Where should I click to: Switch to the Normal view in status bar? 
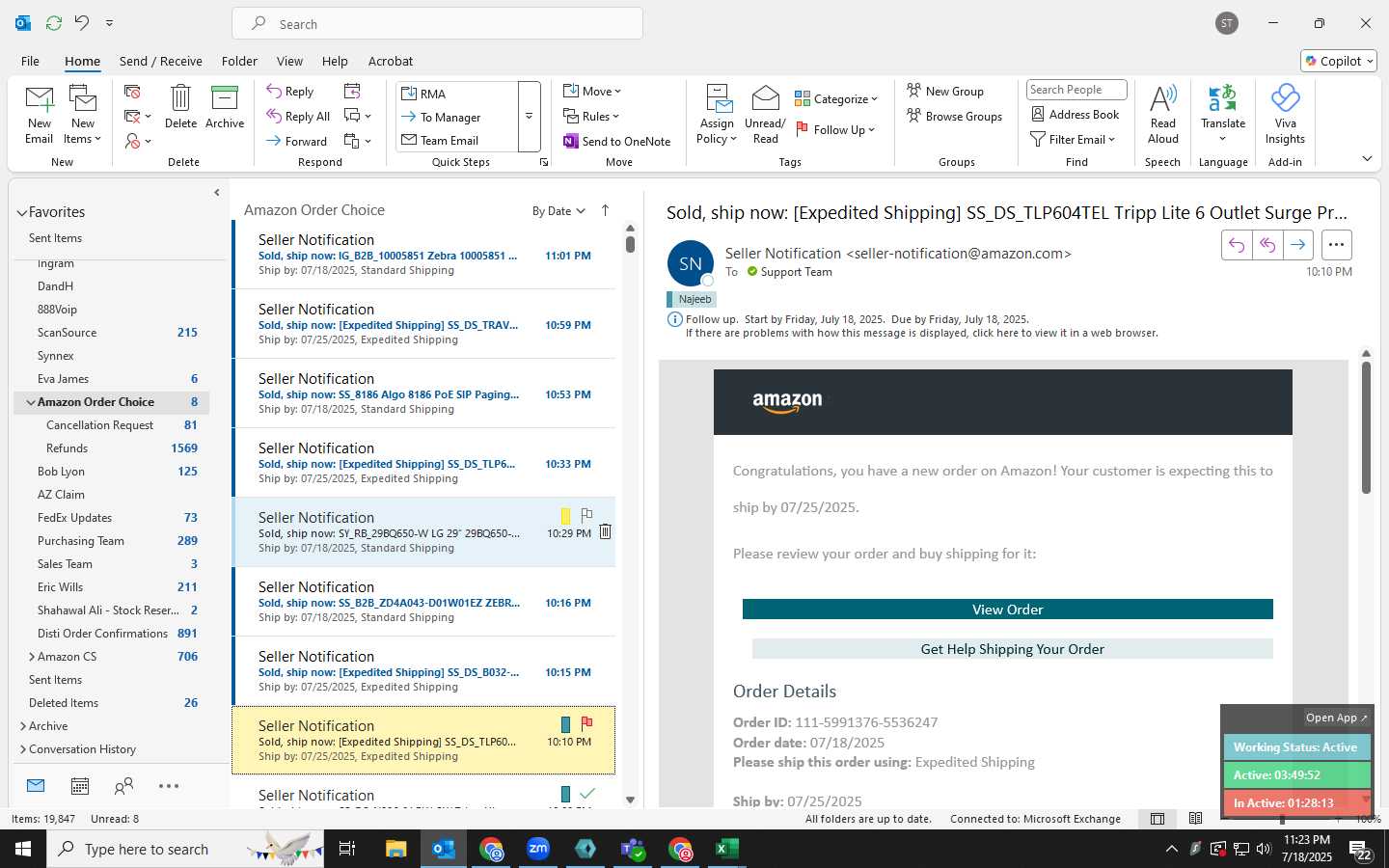tap(1157, 819)
